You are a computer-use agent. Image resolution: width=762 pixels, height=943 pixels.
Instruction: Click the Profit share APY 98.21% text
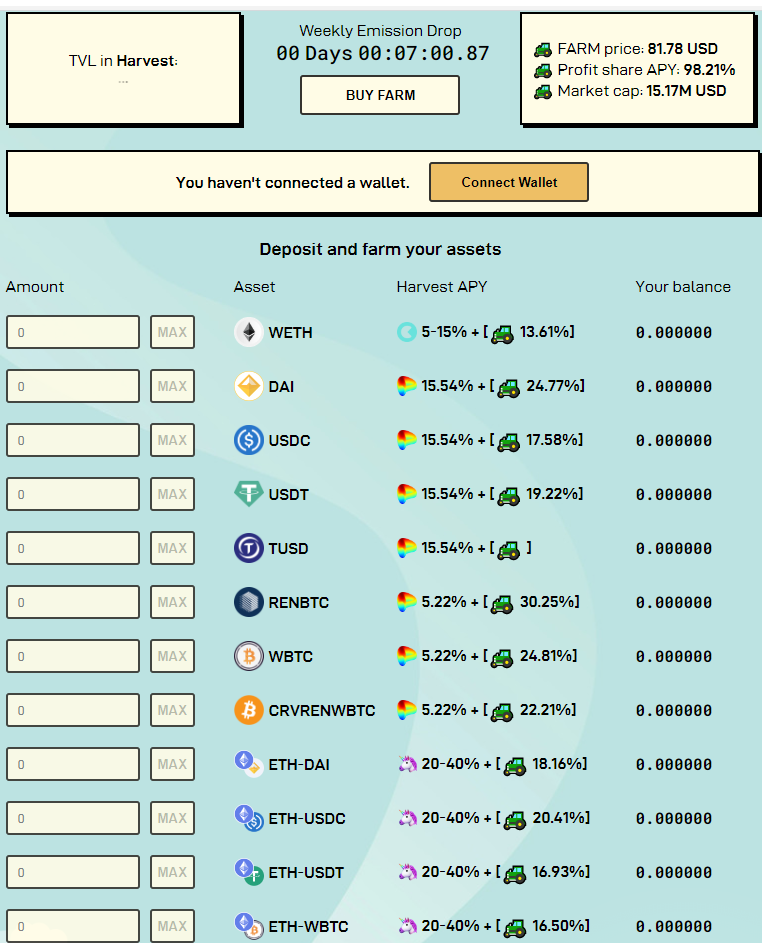646,70
